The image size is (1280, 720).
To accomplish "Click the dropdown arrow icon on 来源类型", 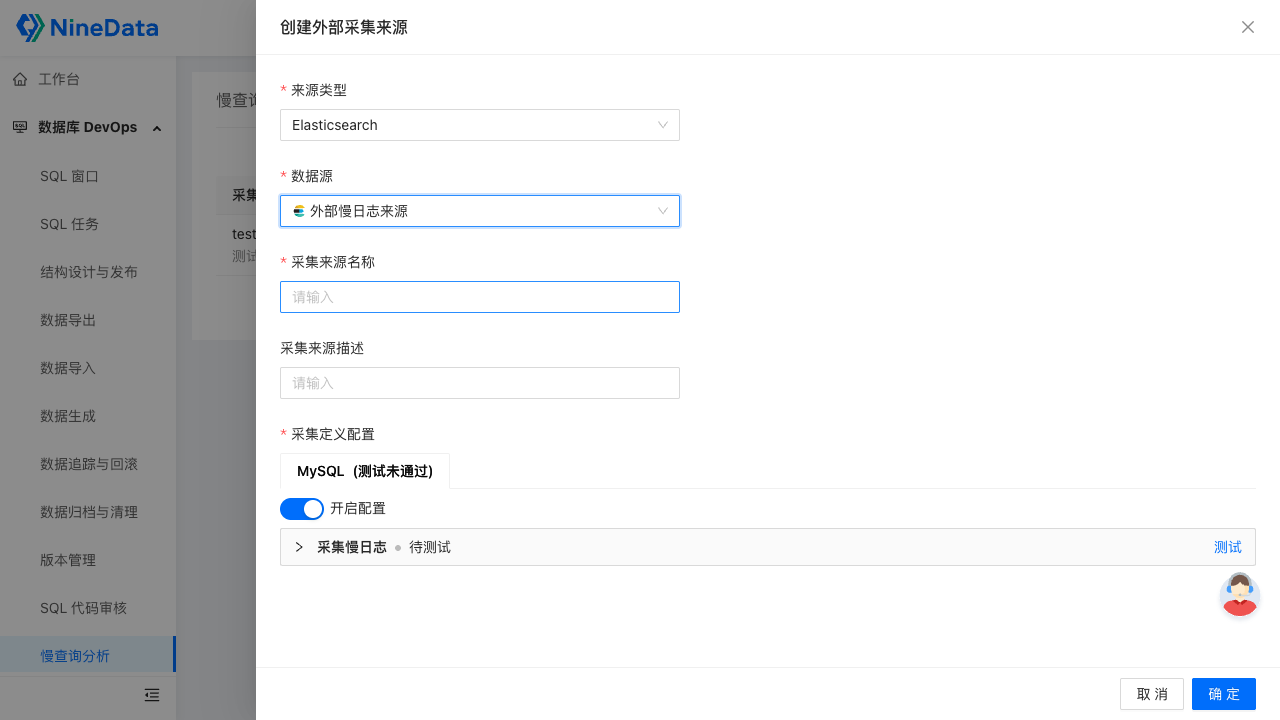I will 662,125.
